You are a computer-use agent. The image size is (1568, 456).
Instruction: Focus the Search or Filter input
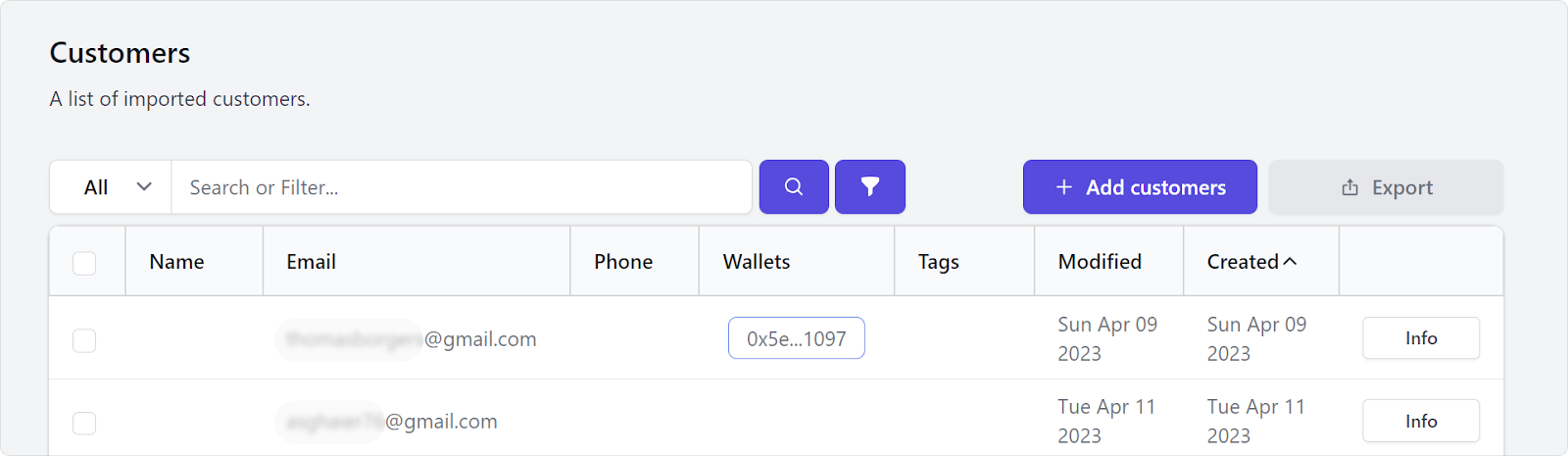tap(461, 187)
